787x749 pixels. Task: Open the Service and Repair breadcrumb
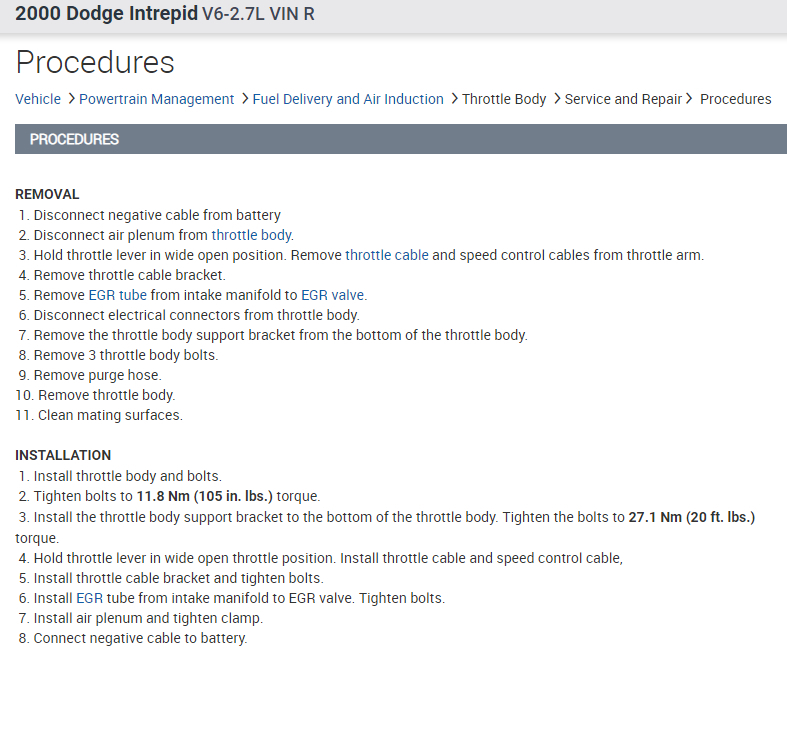[x=623, y=99]
